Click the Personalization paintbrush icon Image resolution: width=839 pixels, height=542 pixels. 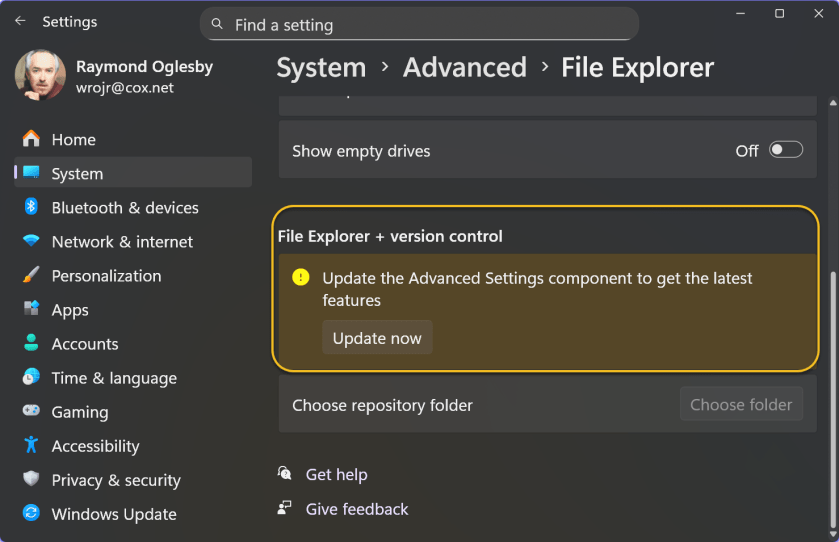tap(31, 275)
